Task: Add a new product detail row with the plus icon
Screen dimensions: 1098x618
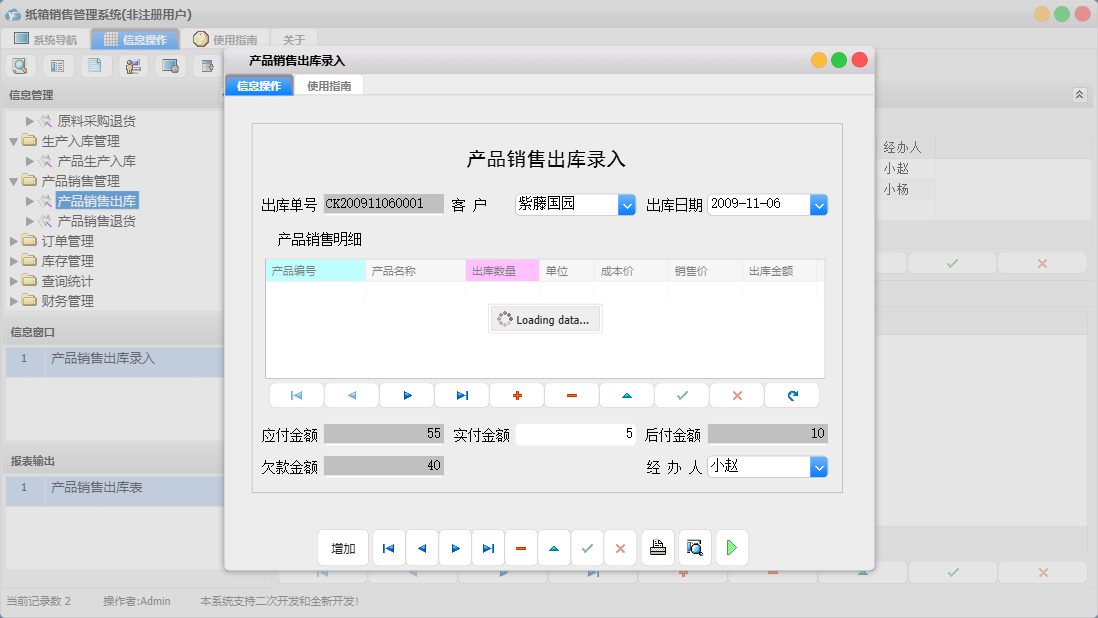Action: click(x=516, y=395)
